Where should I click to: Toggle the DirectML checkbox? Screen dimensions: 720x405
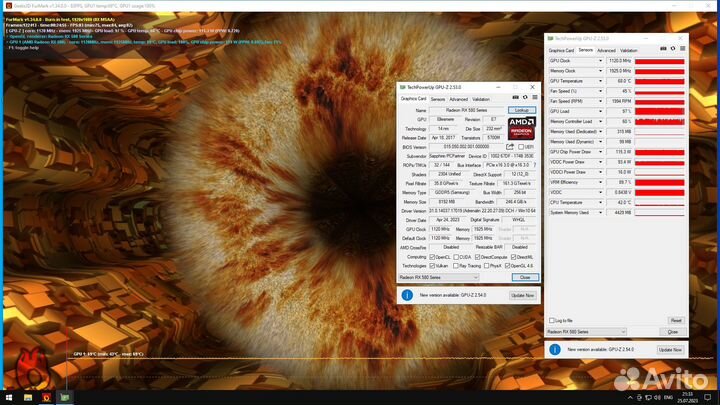pos(514,257)
